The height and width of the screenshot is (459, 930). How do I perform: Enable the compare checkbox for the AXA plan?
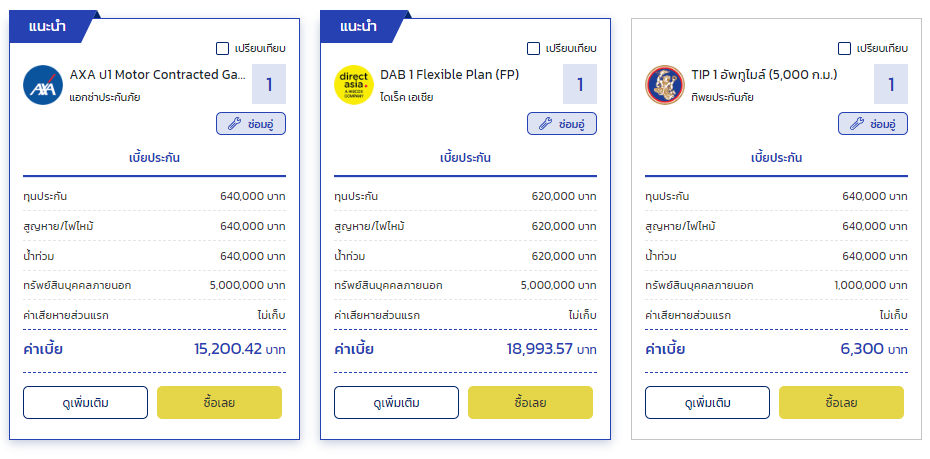click(x=222, y=48)
